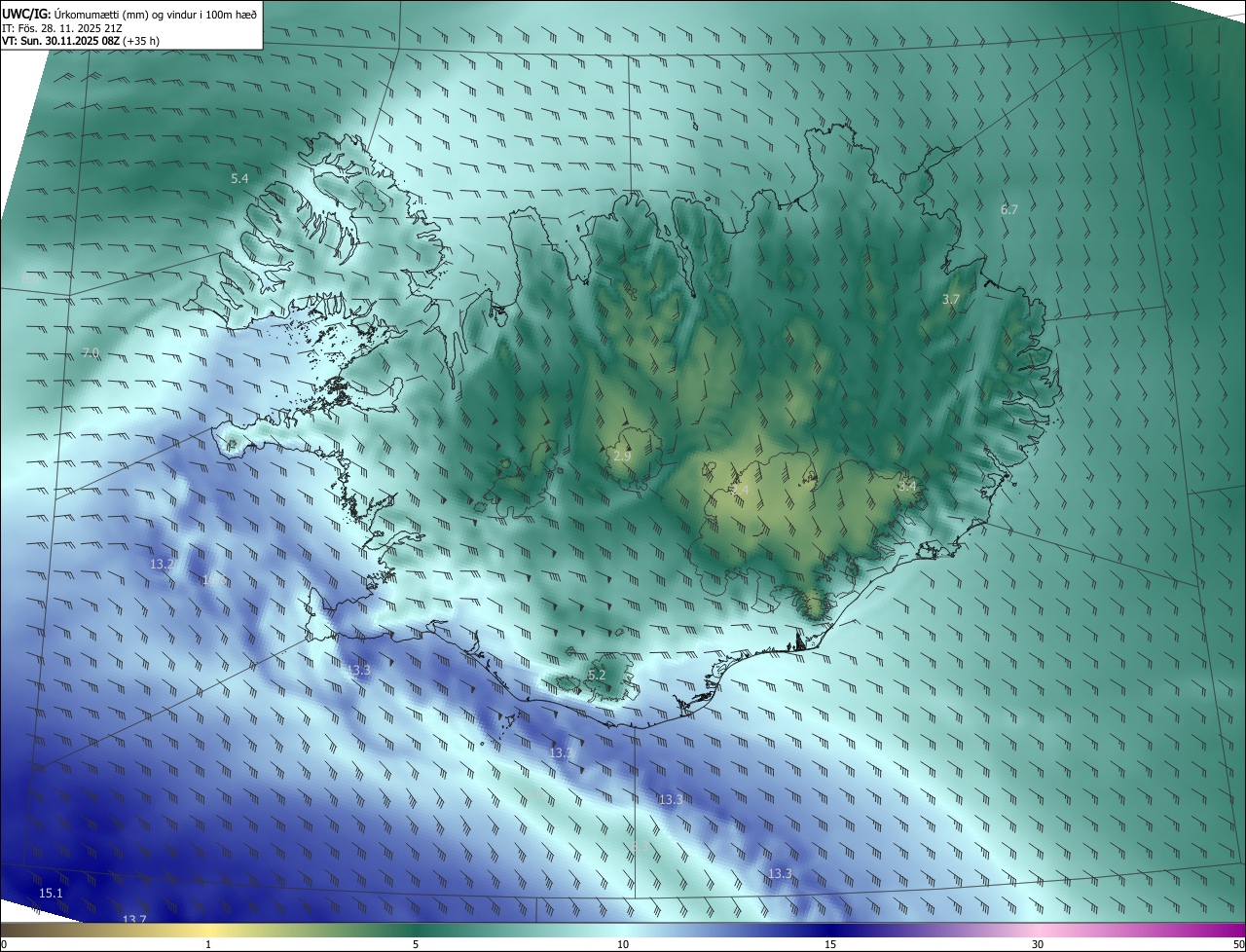The width and height of the screenshot is (1246, 952).
Task: Click the 2.9 value label on the map
Action: click(622, 456)
